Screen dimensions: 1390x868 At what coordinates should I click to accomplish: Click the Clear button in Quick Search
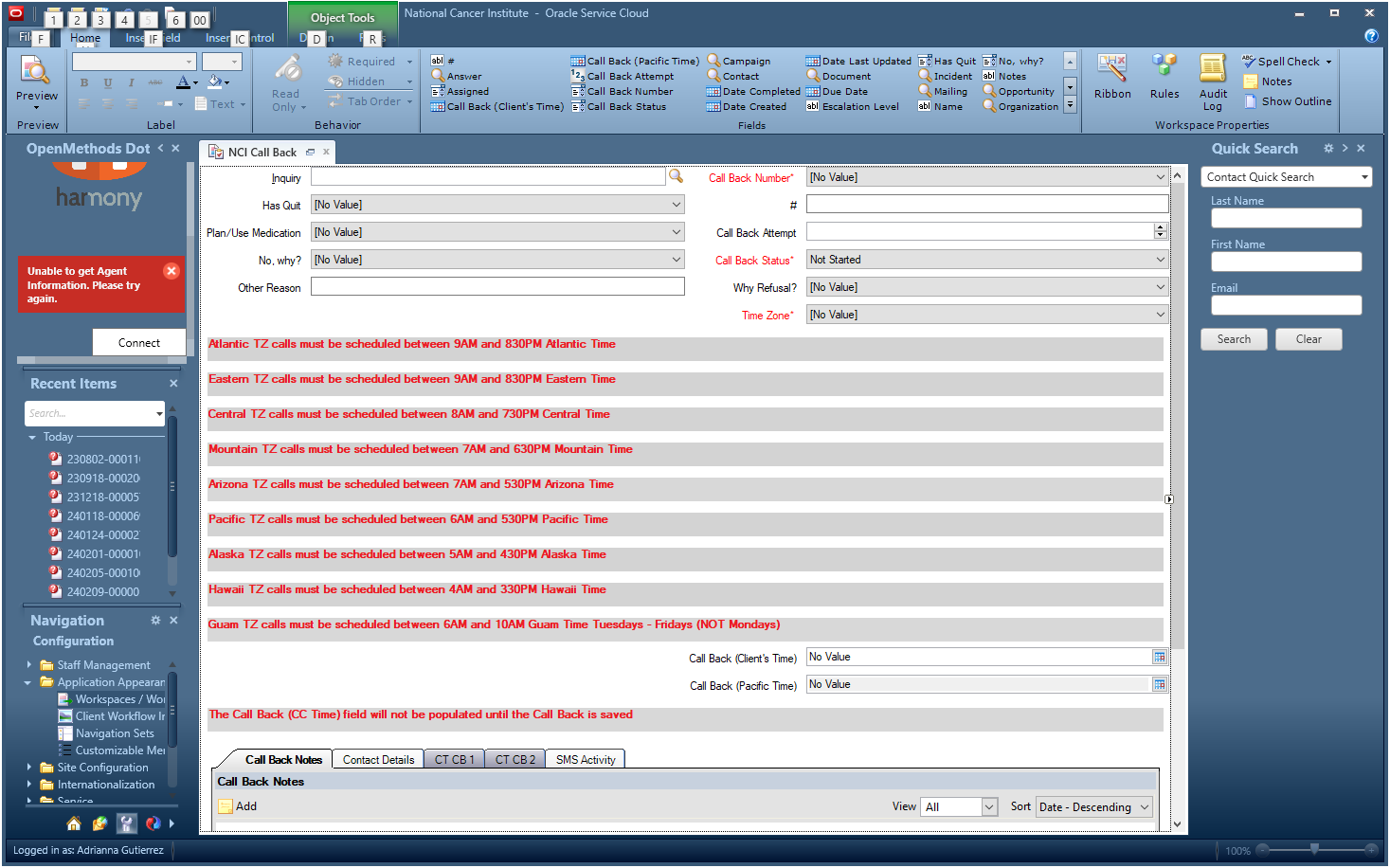[1309, 339]
